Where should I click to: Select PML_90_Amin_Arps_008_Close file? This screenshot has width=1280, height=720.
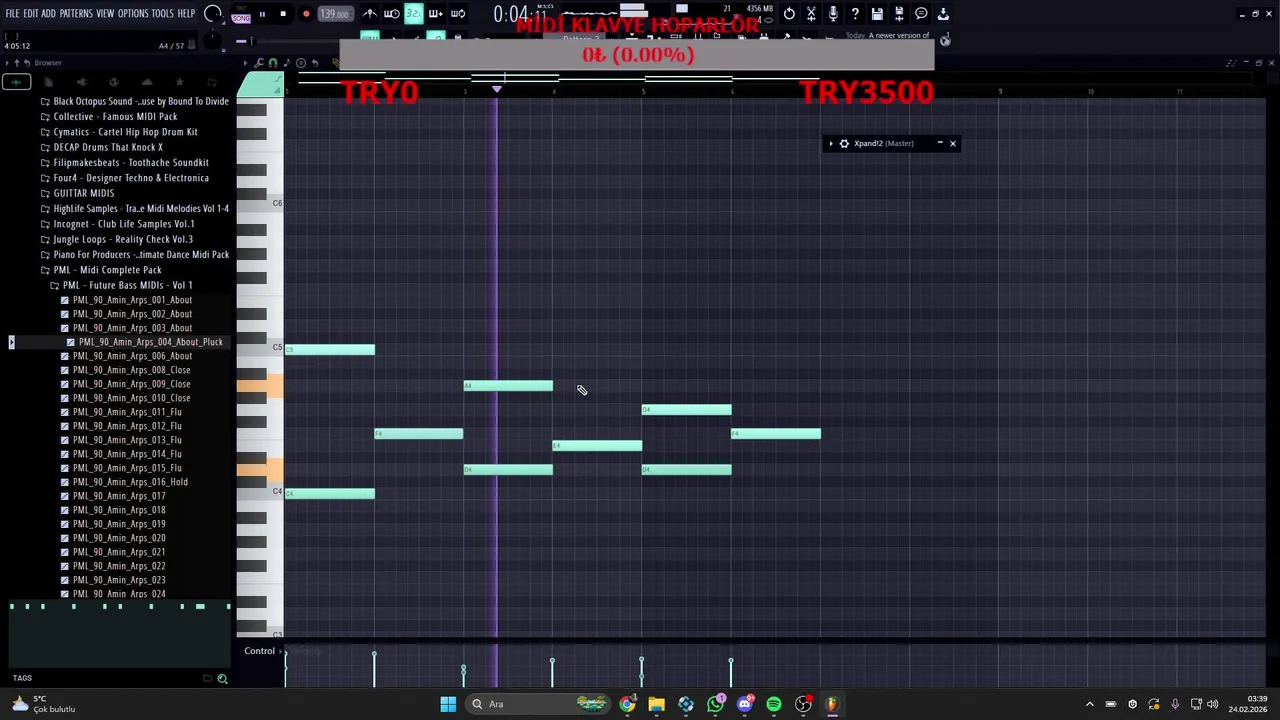(126, 370)
